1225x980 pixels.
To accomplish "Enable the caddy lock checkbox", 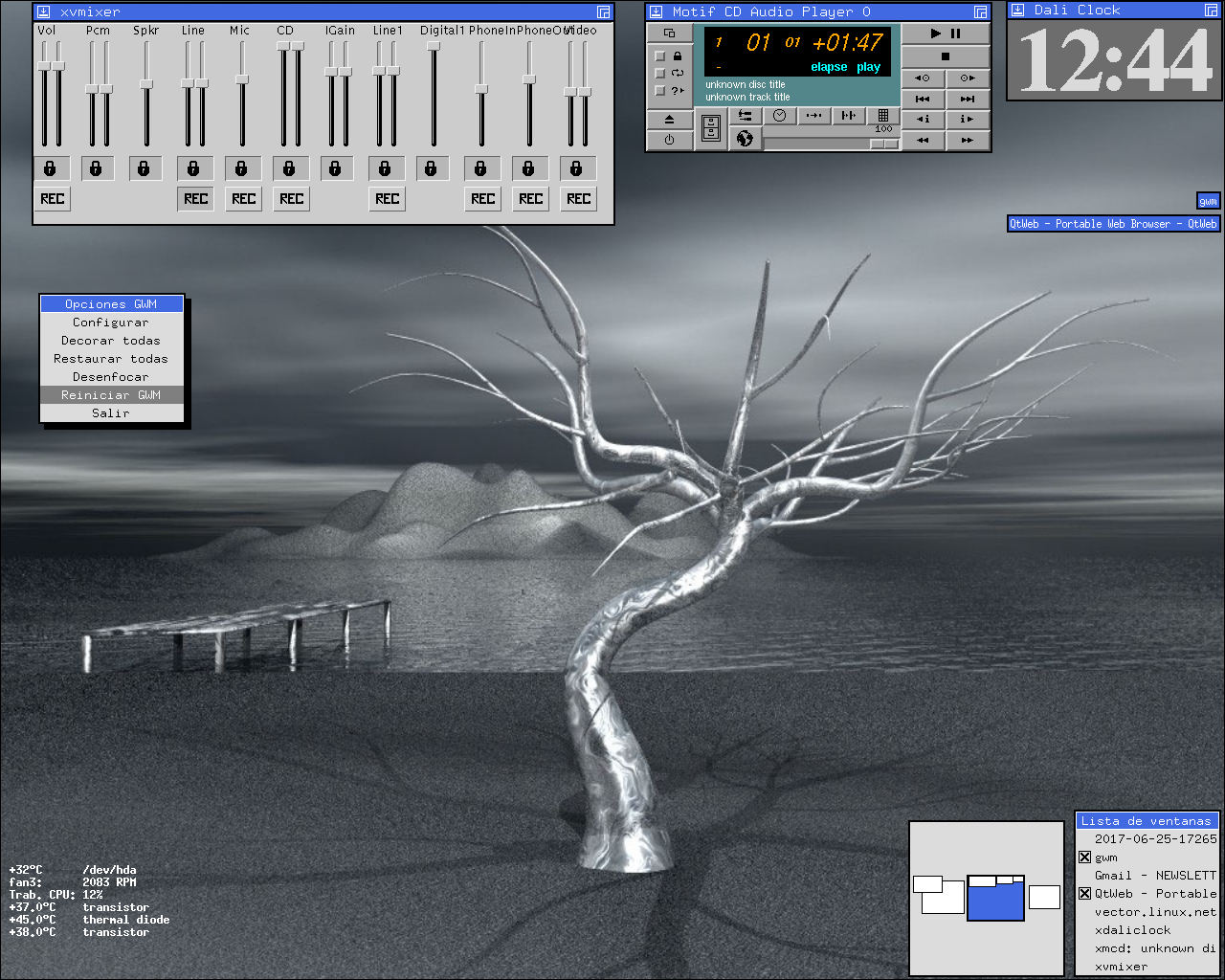I will [659, 56].
